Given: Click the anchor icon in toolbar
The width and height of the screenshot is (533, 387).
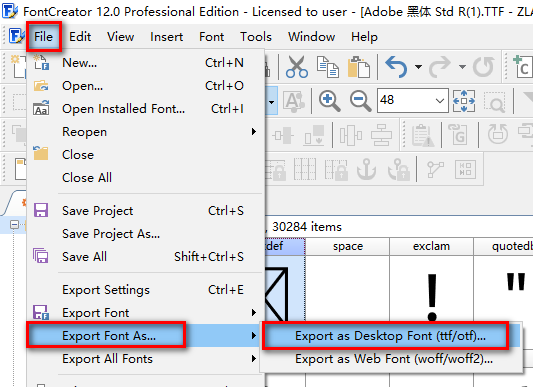Looking at the screenshot, I should [366, 169].
